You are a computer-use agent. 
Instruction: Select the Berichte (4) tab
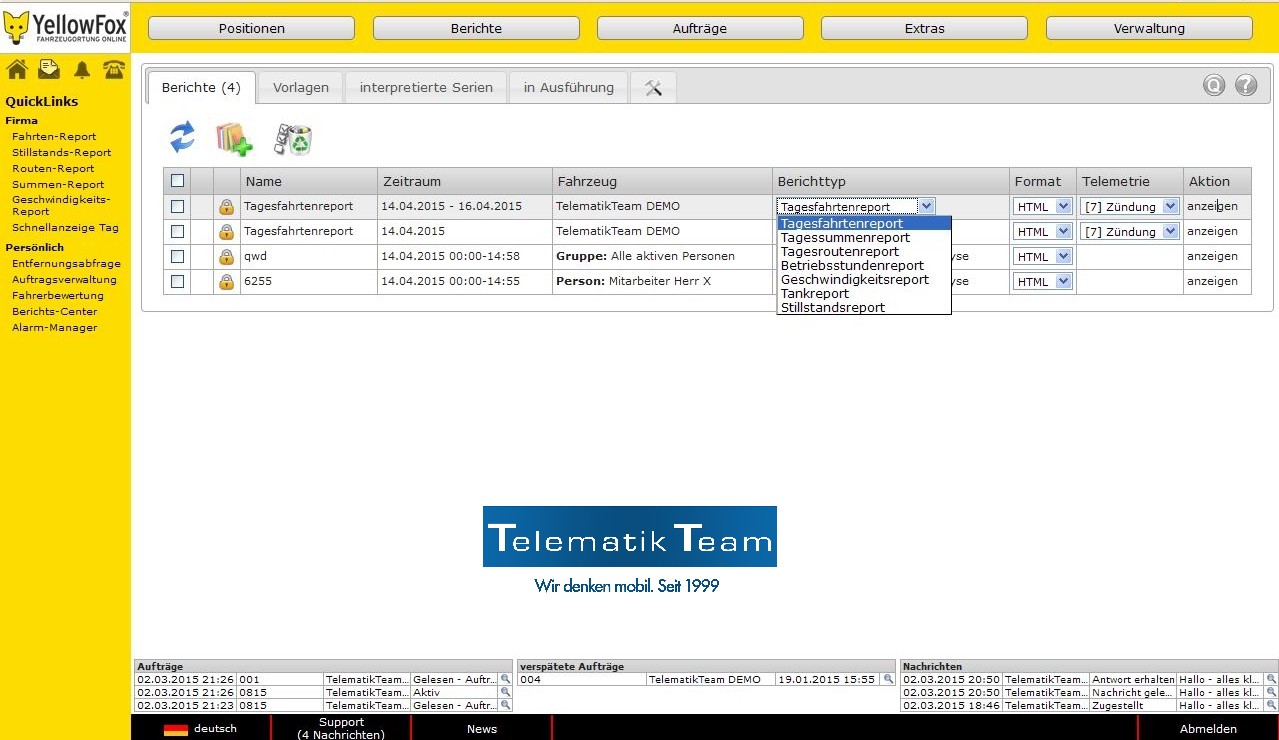click(201, 88)
